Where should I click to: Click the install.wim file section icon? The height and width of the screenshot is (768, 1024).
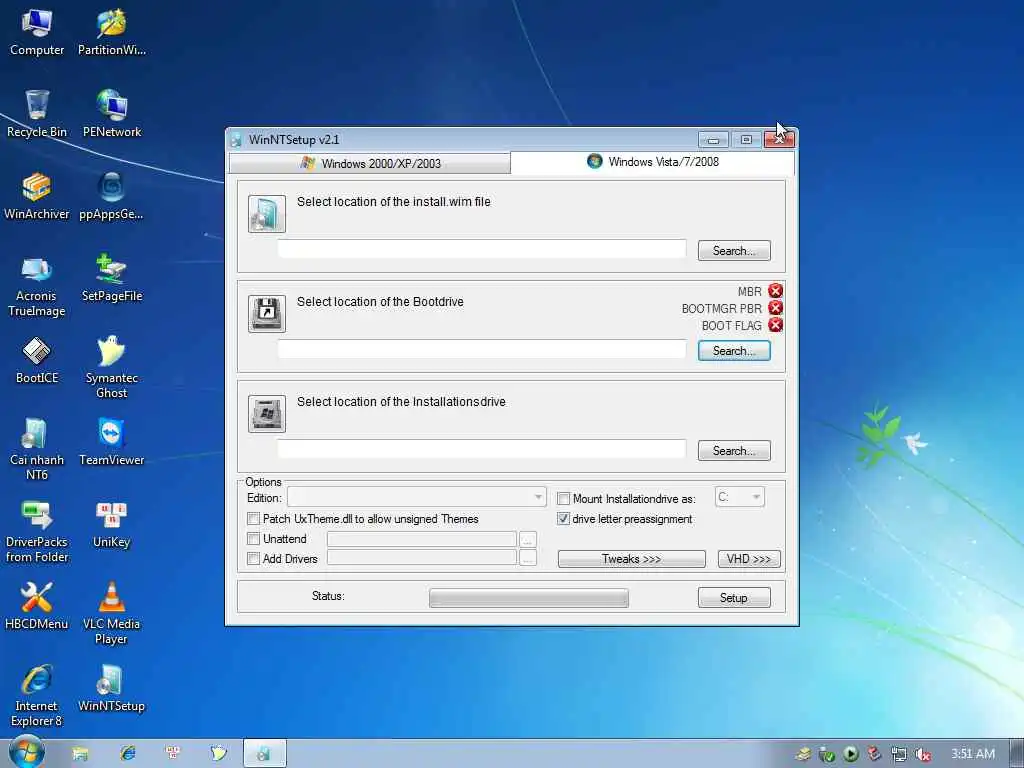point(266,214)
